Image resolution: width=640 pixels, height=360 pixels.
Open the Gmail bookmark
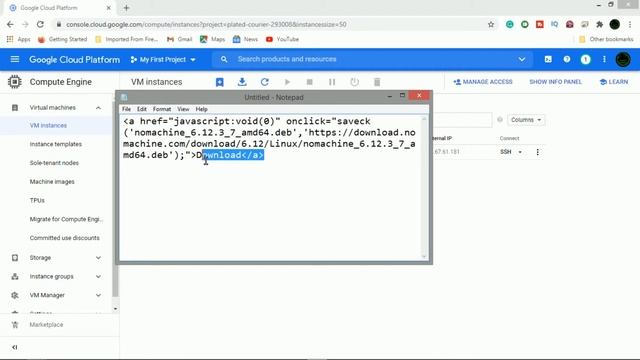180,39
